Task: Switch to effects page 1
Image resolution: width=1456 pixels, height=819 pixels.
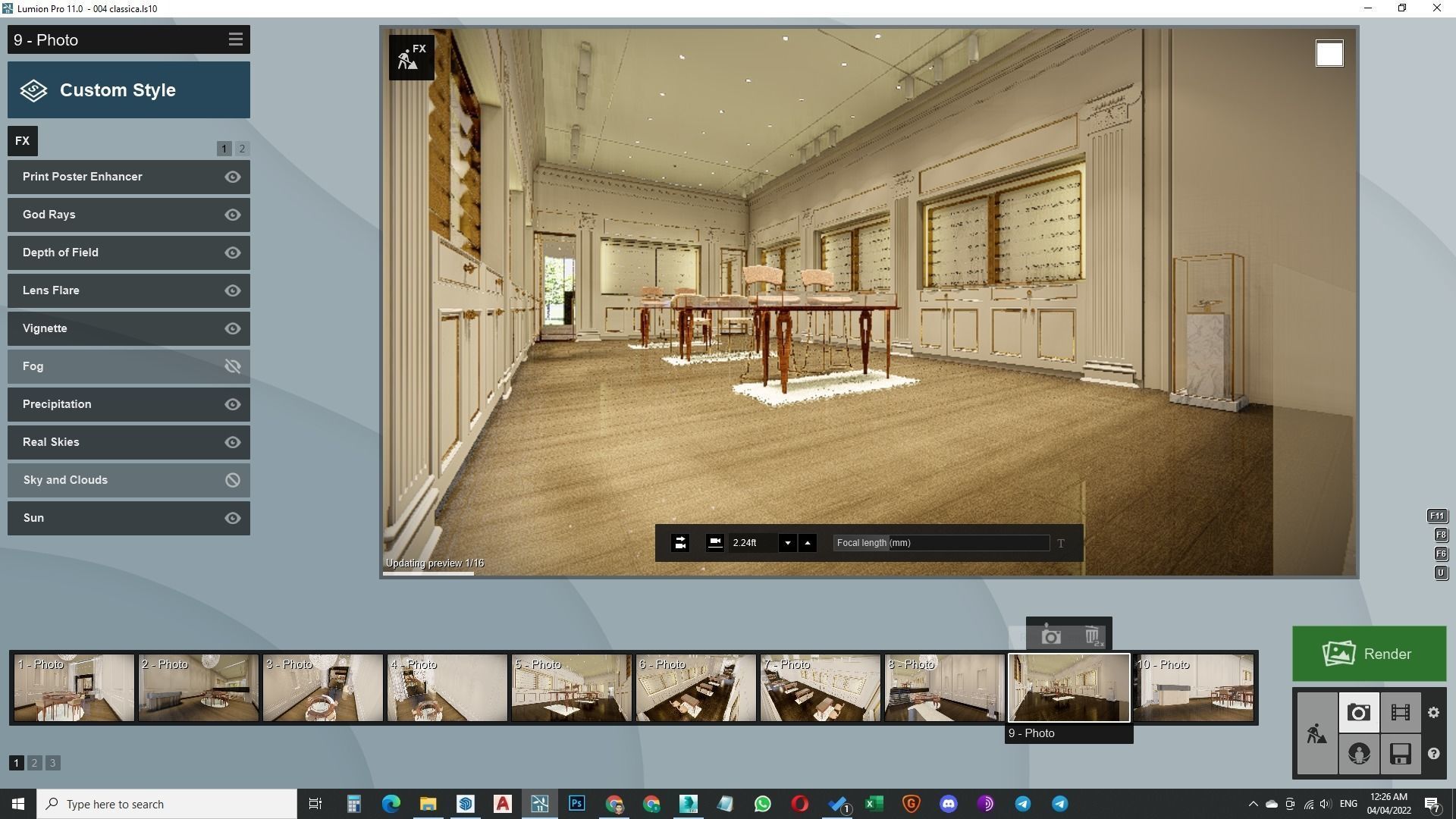Action: click(x=224, y=149)
